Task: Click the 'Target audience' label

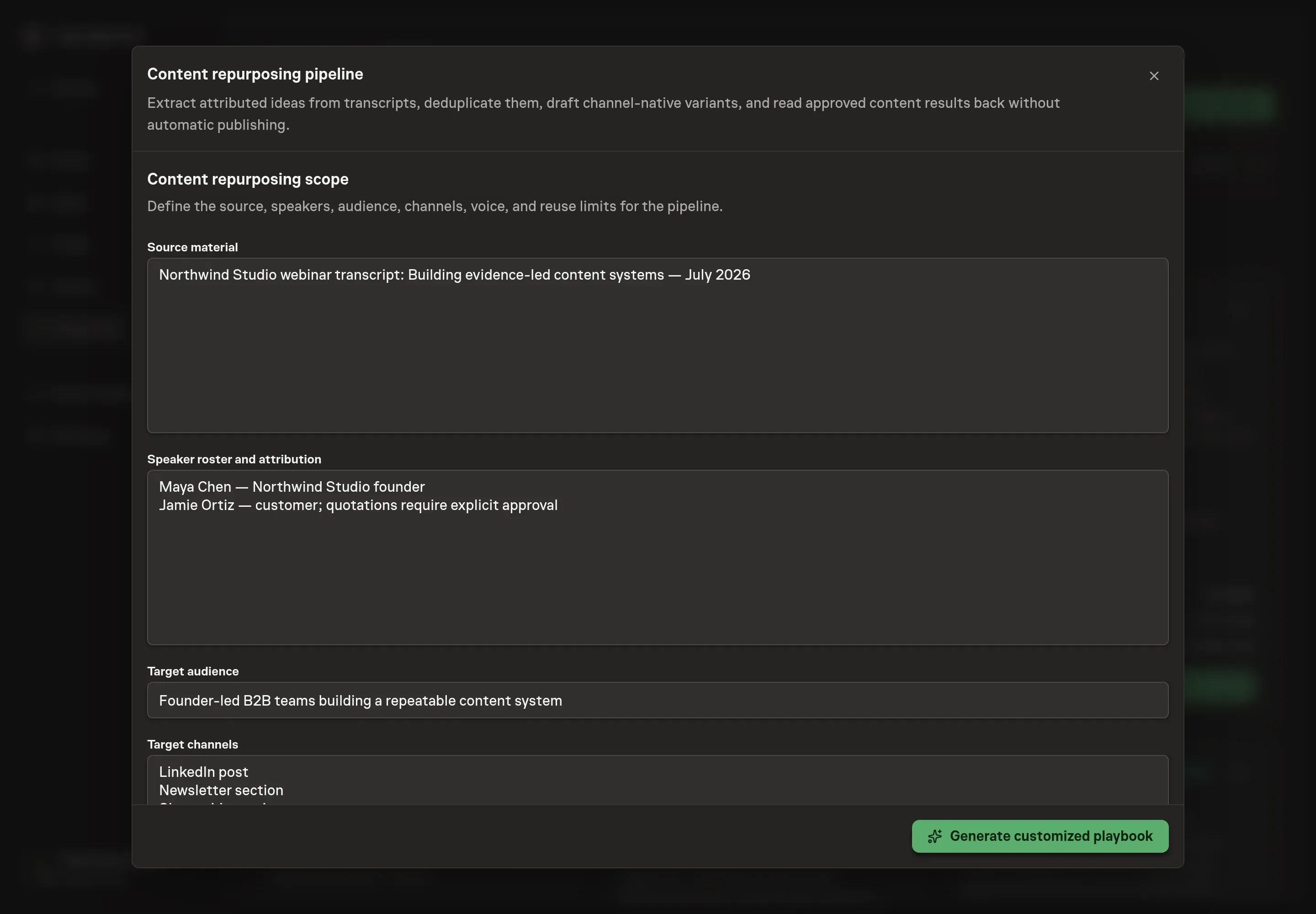Action: pos(192,671)
